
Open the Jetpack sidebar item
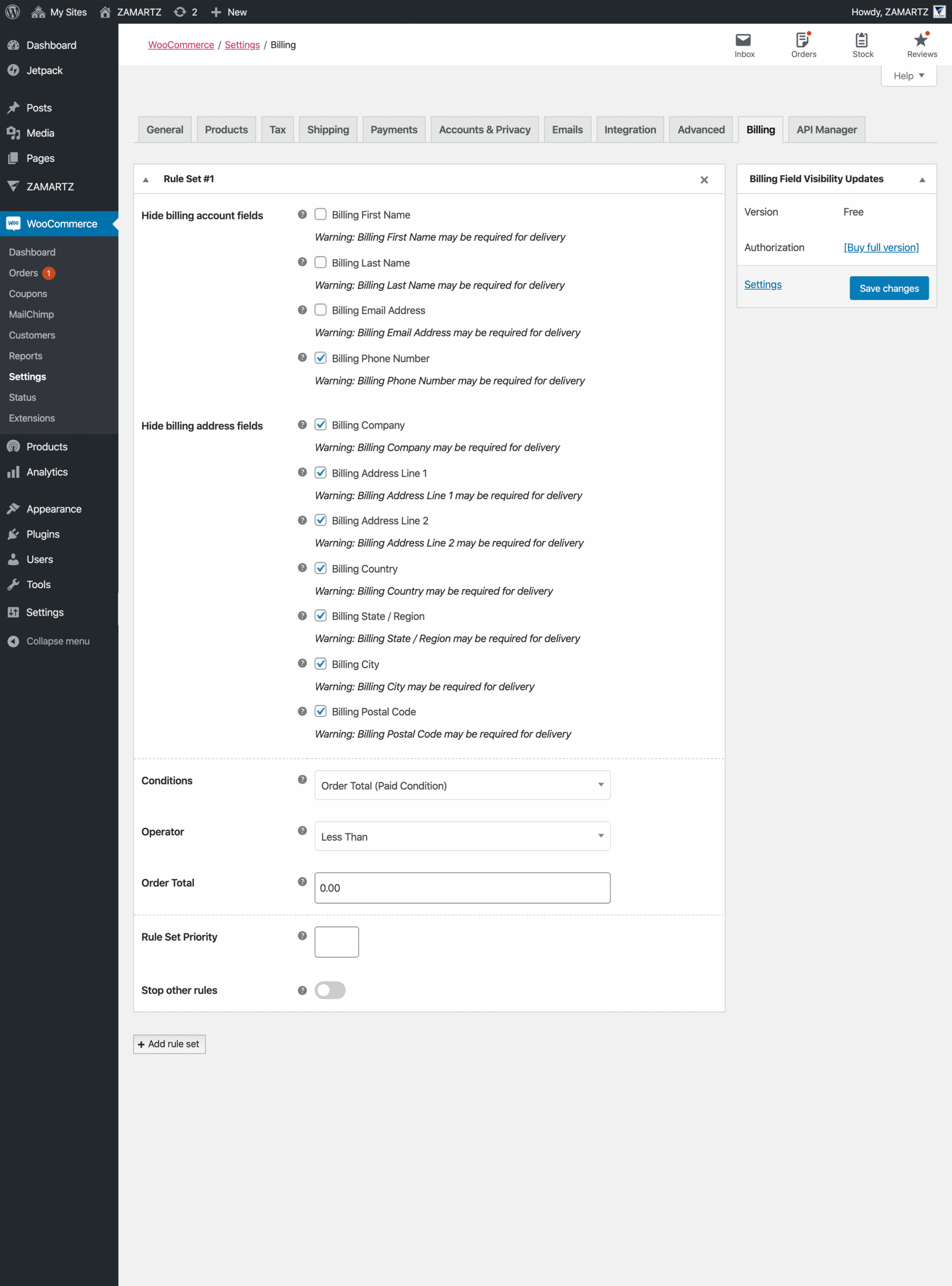point(45,70)
